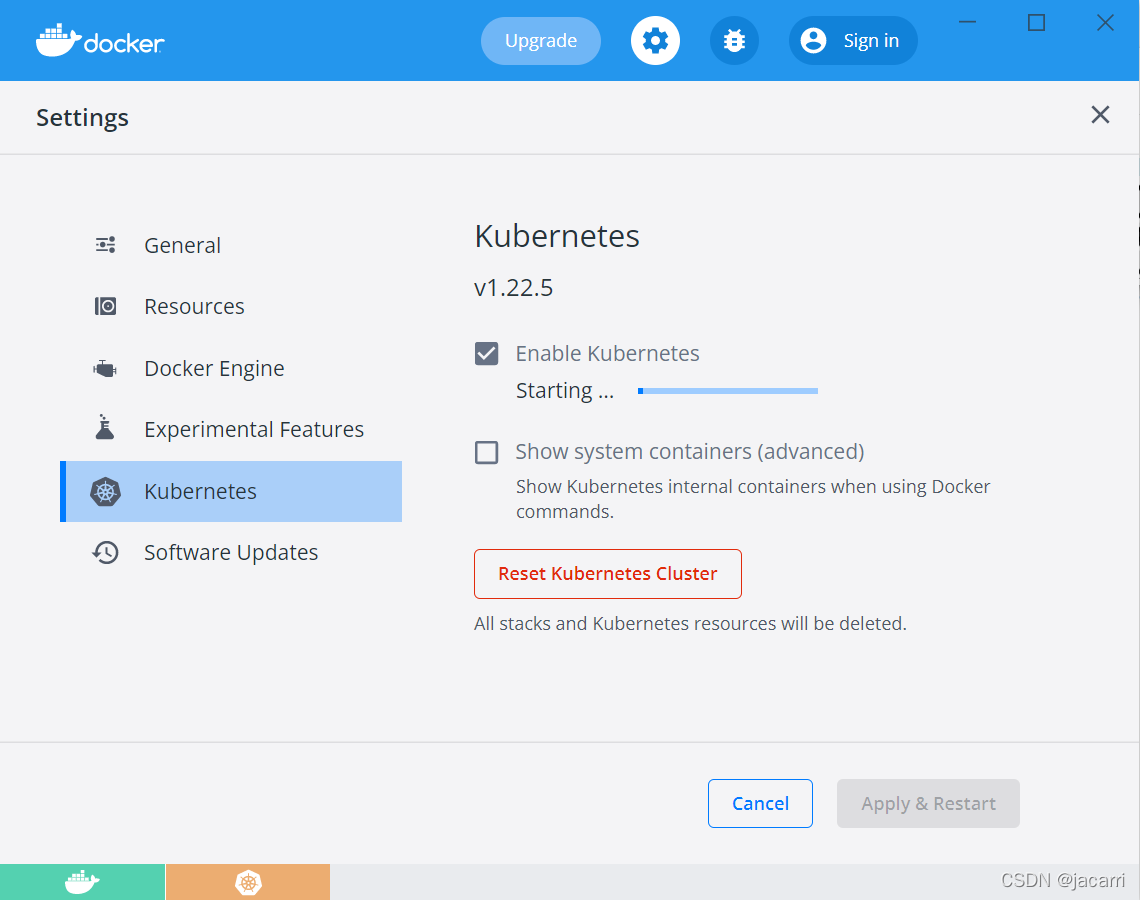1140x900 pixels.
Task: Click 'All stacks and Kubernetes resources will be deleted.'
Action: [x=690, y=624]
